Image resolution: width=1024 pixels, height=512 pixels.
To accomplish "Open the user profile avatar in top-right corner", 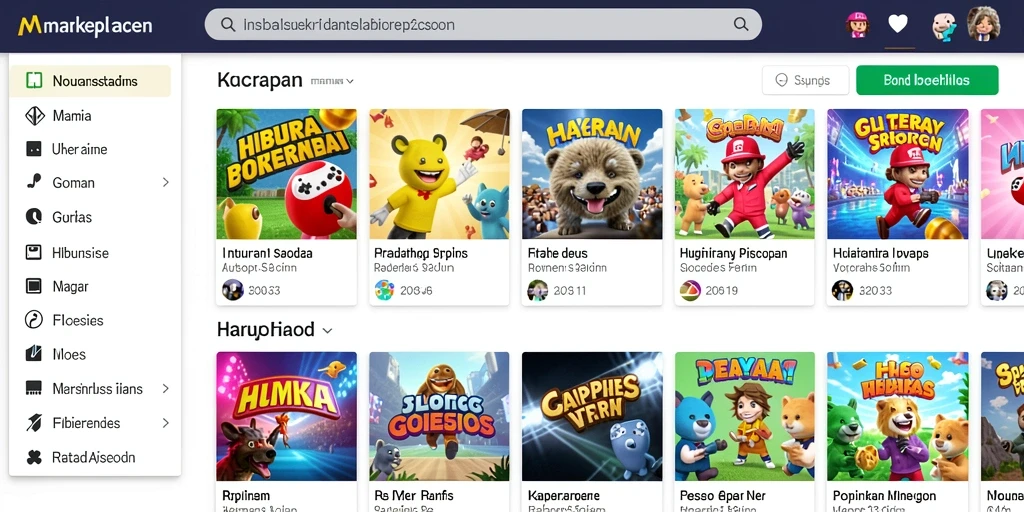I will [x=983, y=25].
